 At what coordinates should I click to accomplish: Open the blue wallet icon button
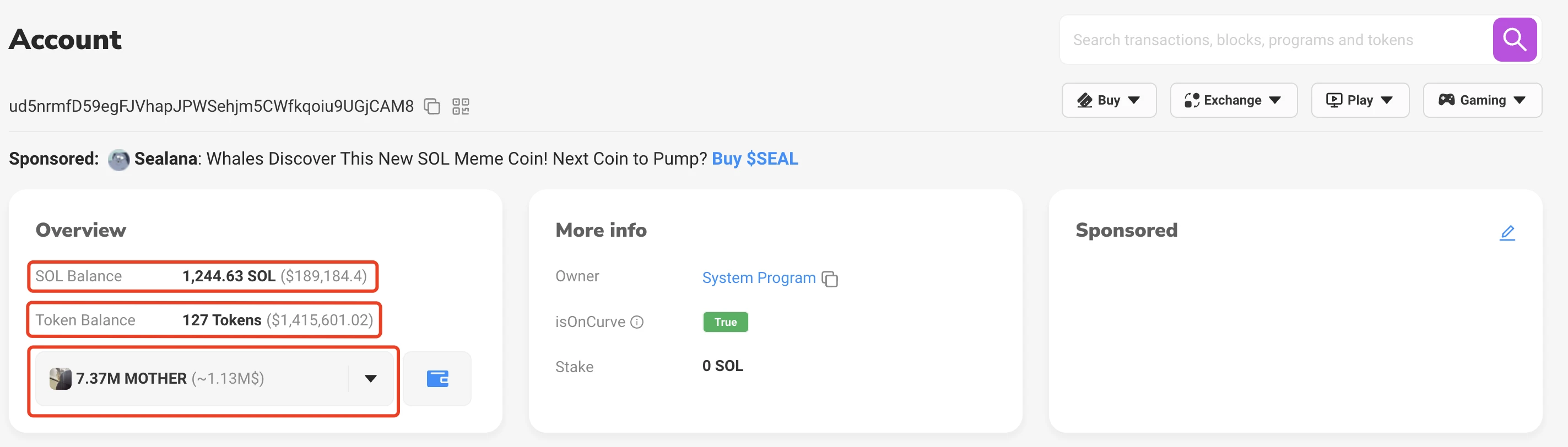coord(437,378)
